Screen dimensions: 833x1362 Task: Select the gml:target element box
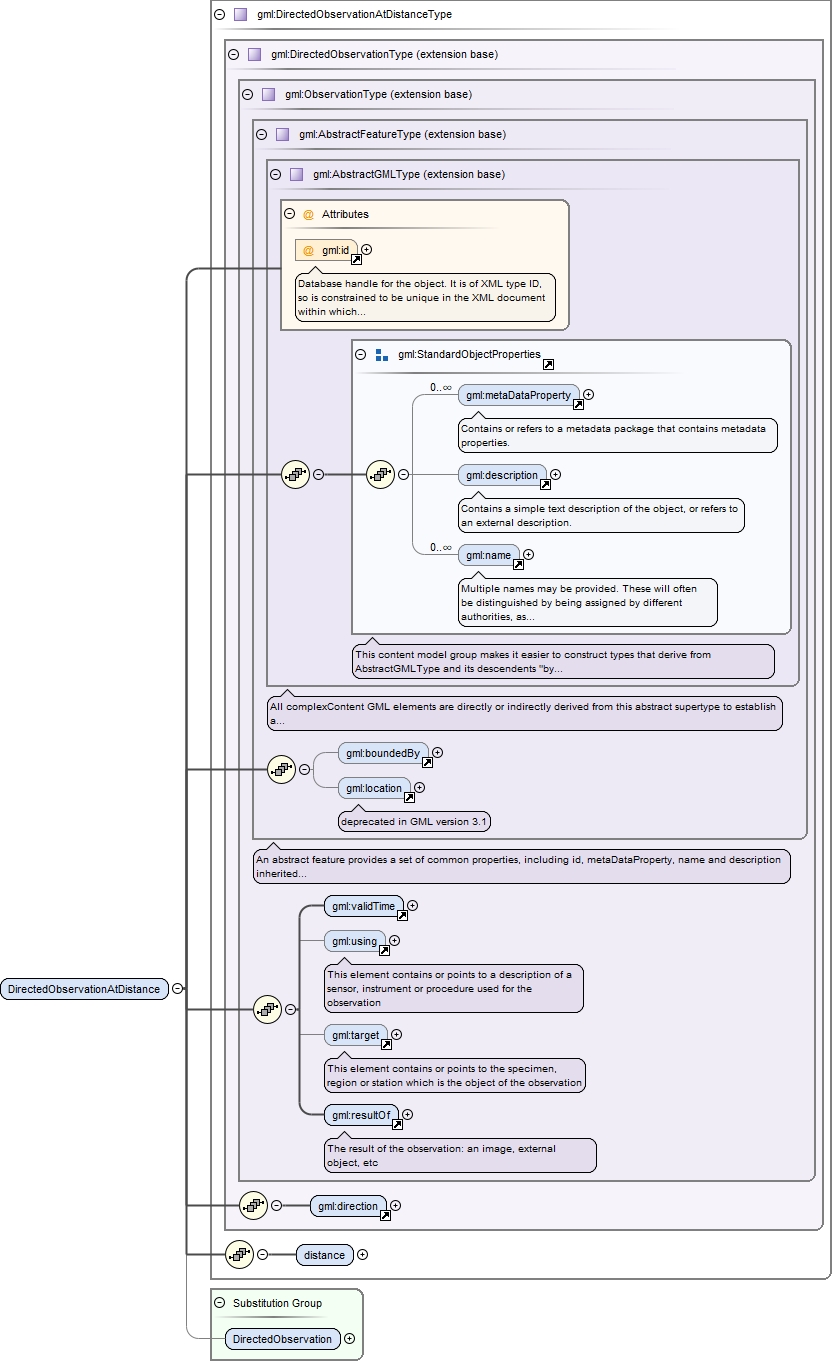356,1035
